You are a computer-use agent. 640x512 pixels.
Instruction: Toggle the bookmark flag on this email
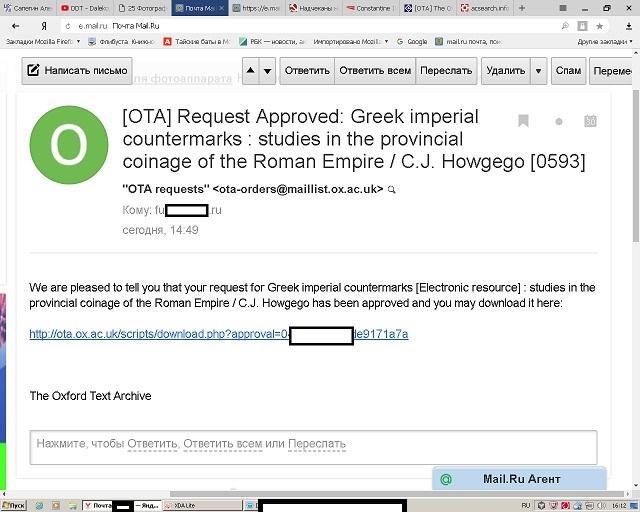click(523, 121)
